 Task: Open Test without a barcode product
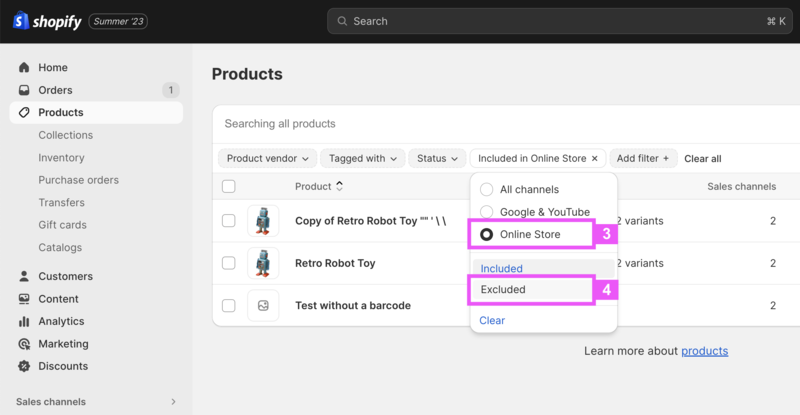(x=353, y=306)
